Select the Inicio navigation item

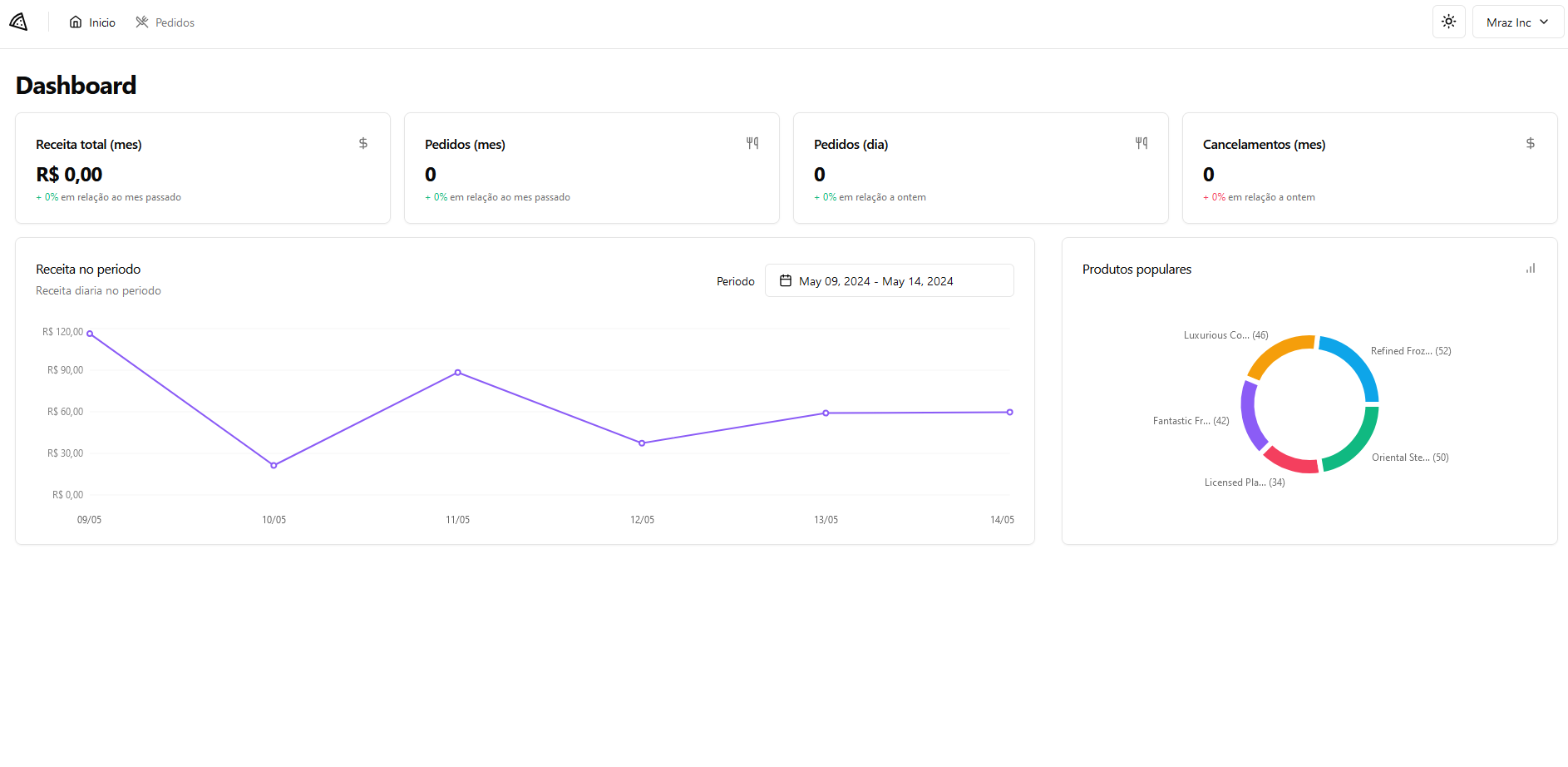pos(101,22)
